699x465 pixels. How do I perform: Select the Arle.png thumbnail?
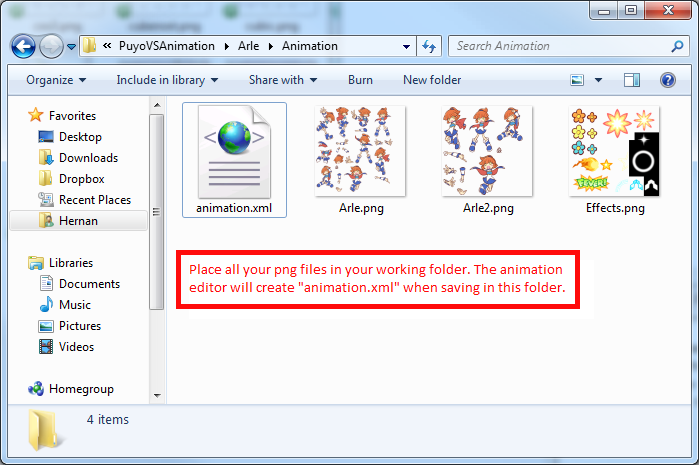point(361,151)
